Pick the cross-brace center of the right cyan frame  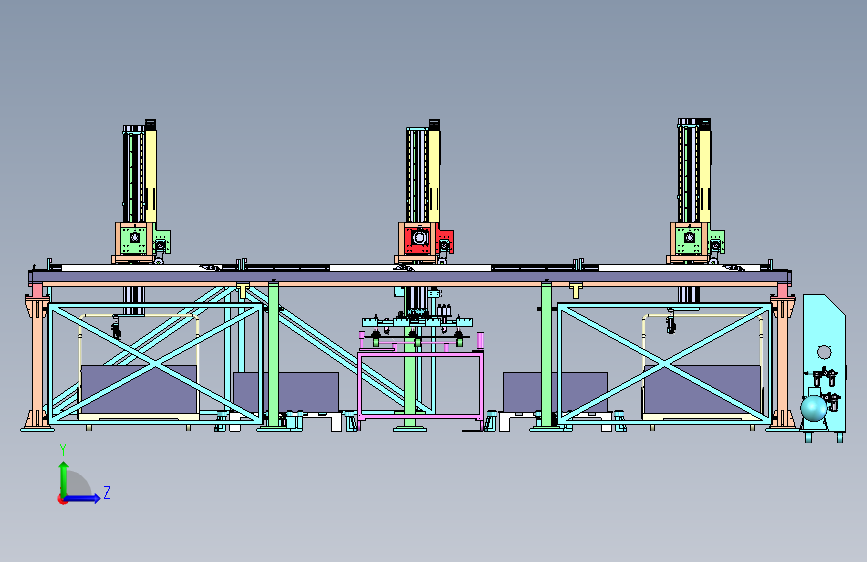point(664,363)
